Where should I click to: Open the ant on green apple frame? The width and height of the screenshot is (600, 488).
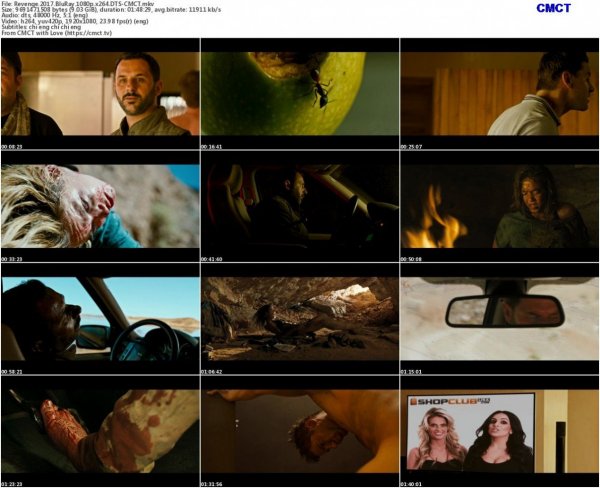pyautogui.click(x=300, y=94)
